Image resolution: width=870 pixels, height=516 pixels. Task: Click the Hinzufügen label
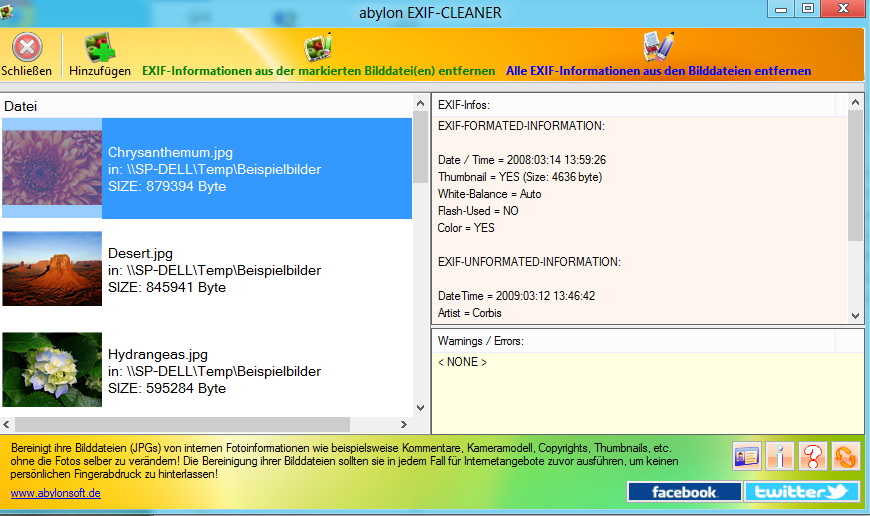tap(100, 71)
